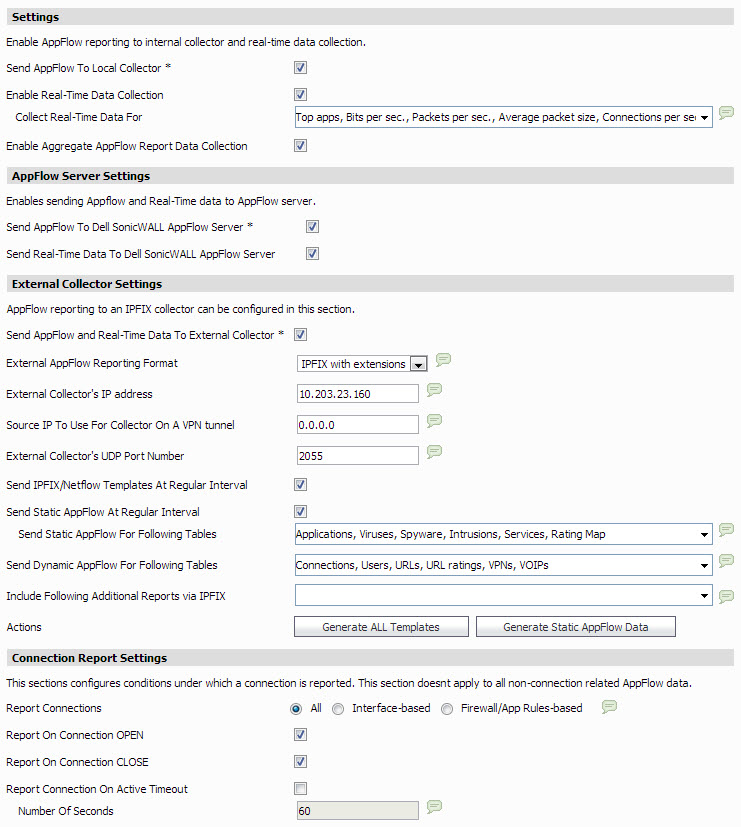Screen dimensions: 741x827
Task: Disable Aggregate AppFlow Report Data Collection
Action: pos(301,146)
